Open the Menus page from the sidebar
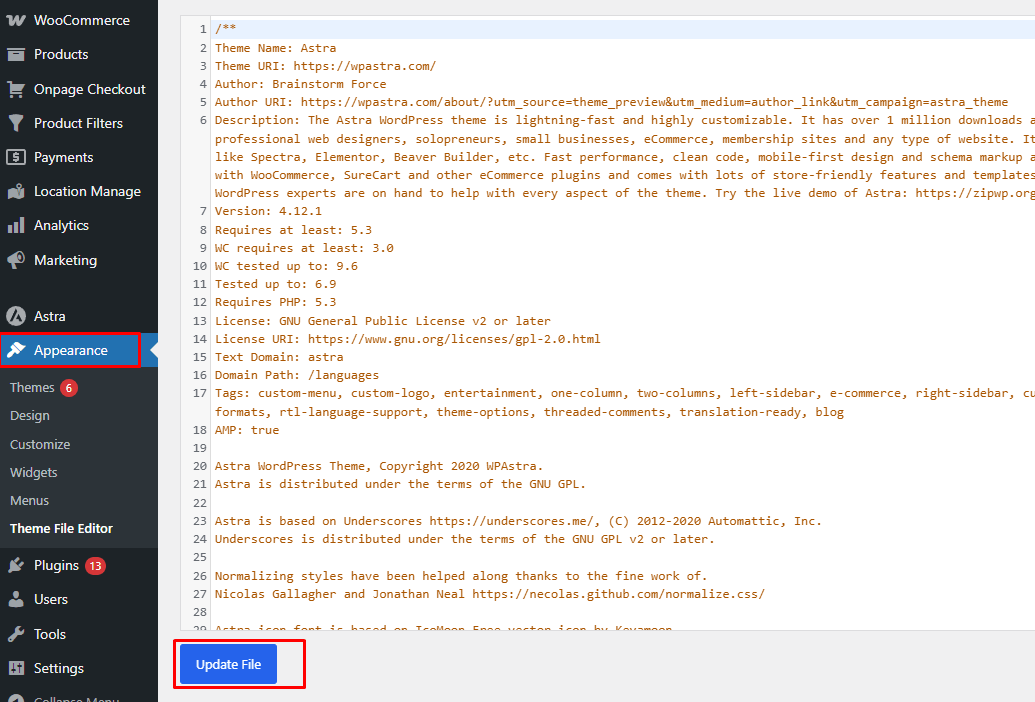The height and width of the screenshot is (702, 1035). 31,500
